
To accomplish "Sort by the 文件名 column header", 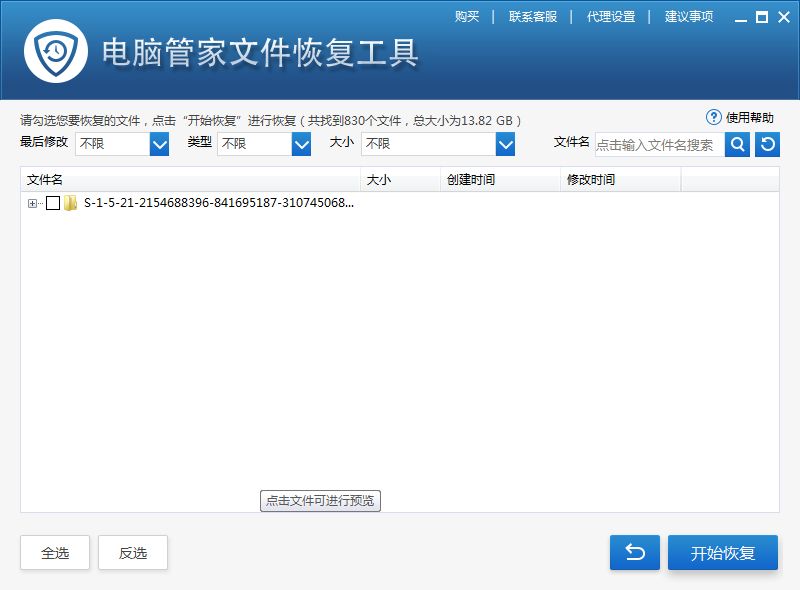I will [x=190, y=180].
